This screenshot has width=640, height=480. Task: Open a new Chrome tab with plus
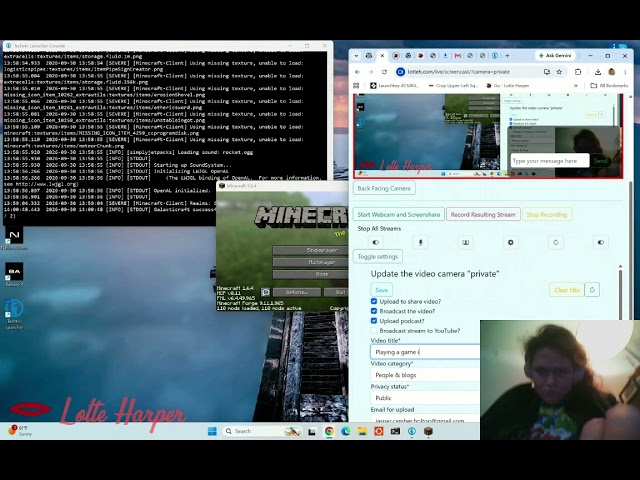coord(507,56)
